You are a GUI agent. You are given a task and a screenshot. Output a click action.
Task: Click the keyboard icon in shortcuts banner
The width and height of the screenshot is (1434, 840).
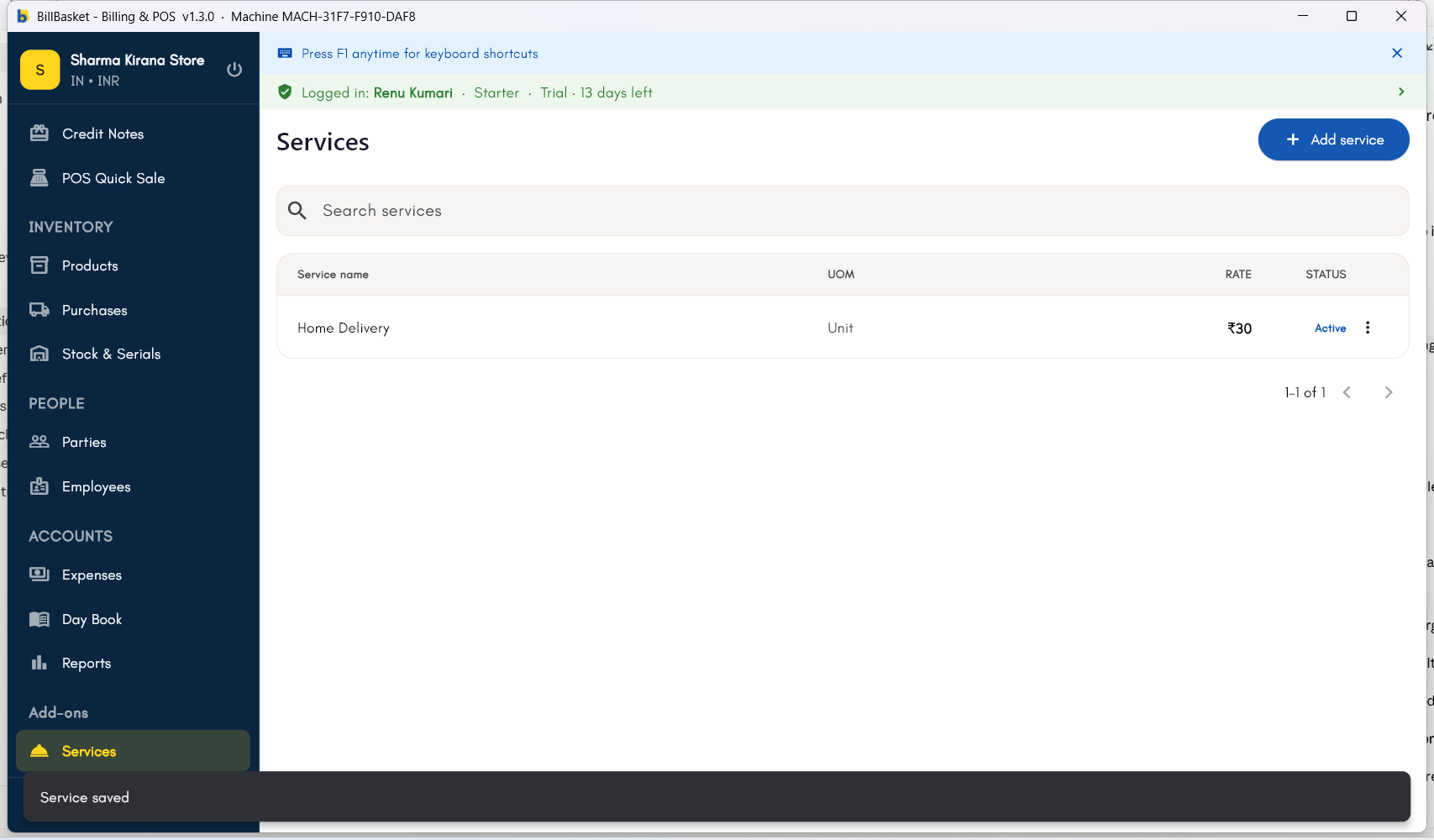pos(285,53)
